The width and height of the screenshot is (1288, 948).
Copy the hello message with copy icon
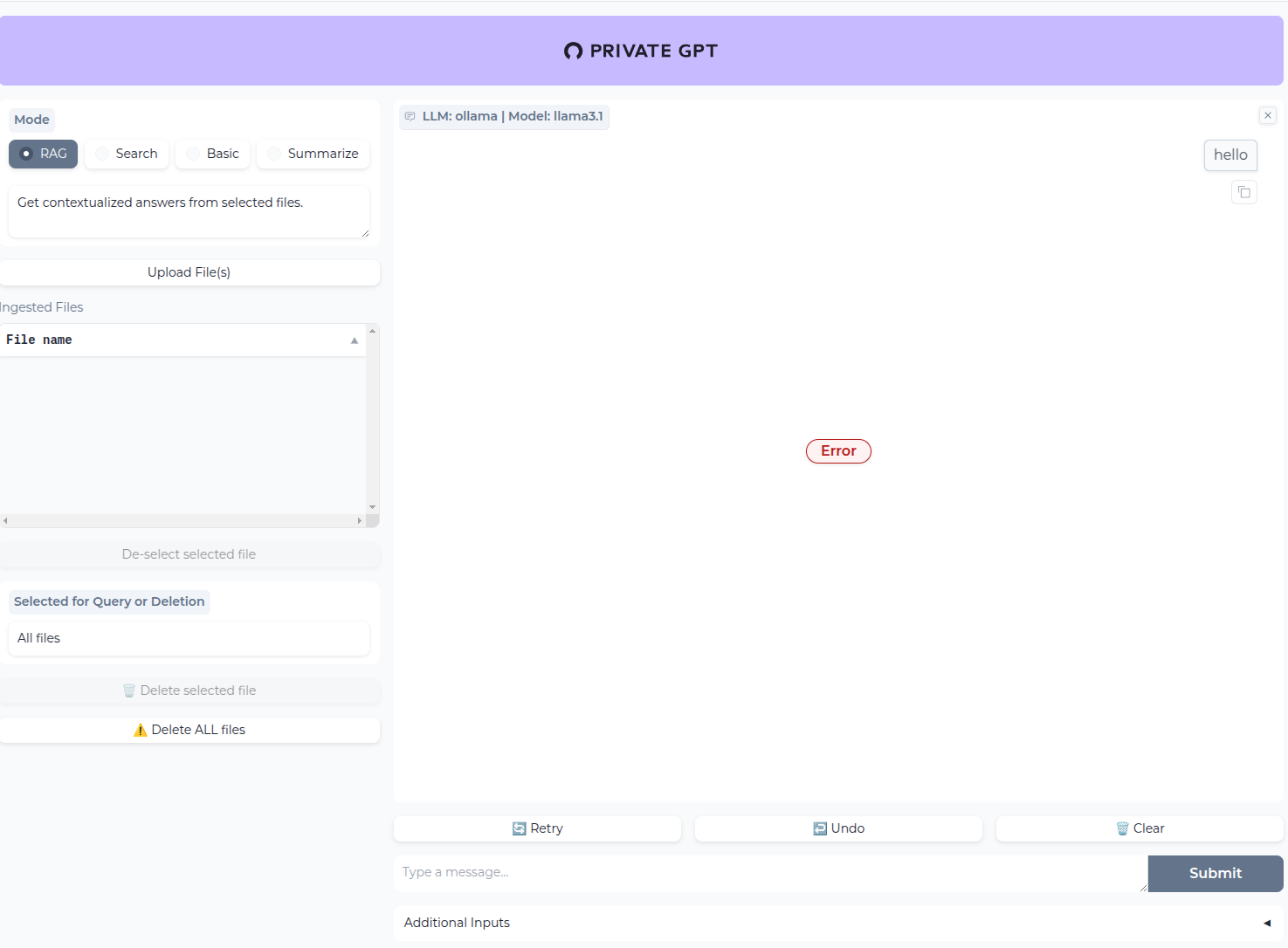(x=1243, y=192)
